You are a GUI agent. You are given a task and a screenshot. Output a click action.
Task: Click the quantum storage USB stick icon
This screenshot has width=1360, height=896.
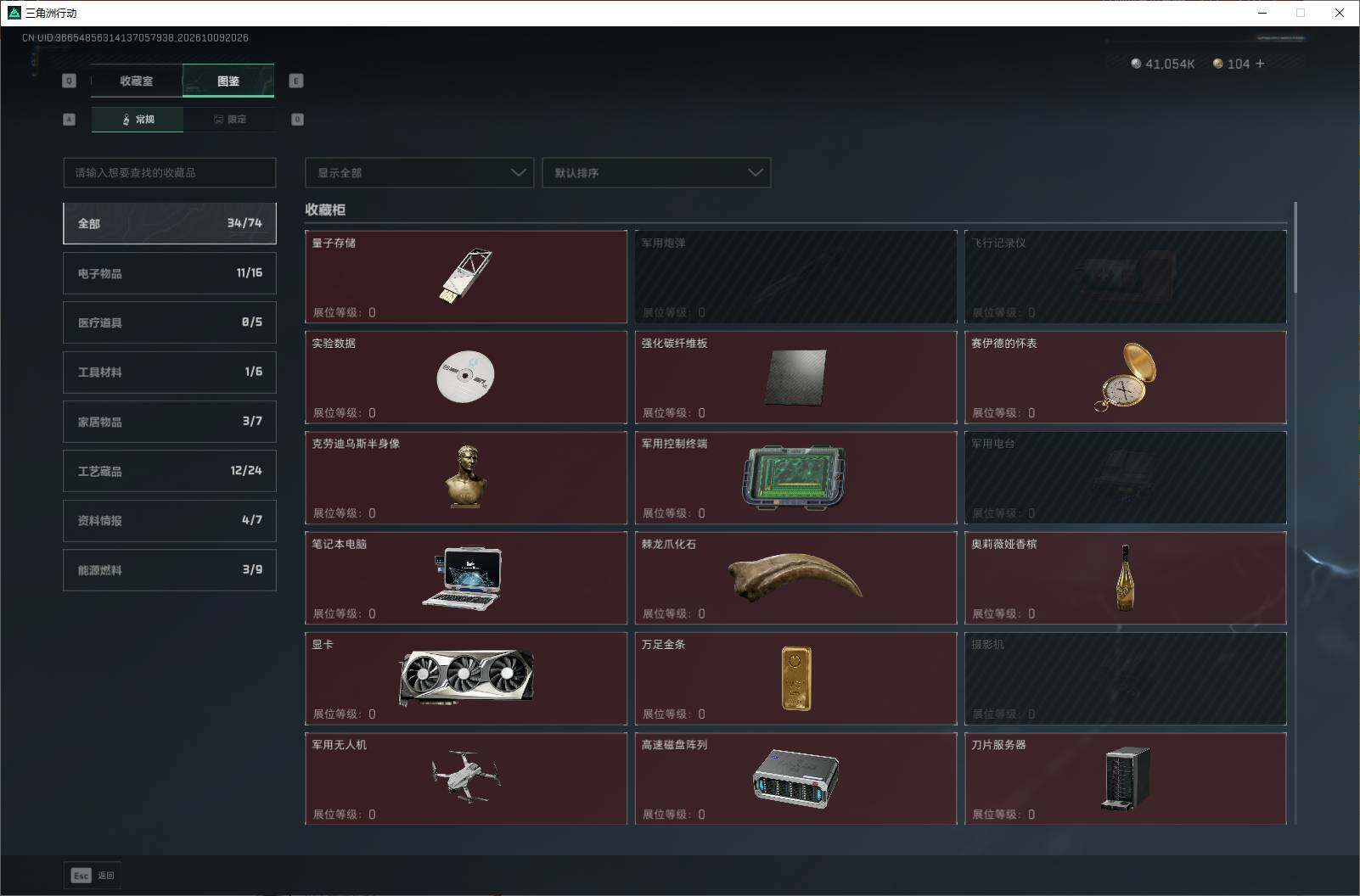point(465,276)
